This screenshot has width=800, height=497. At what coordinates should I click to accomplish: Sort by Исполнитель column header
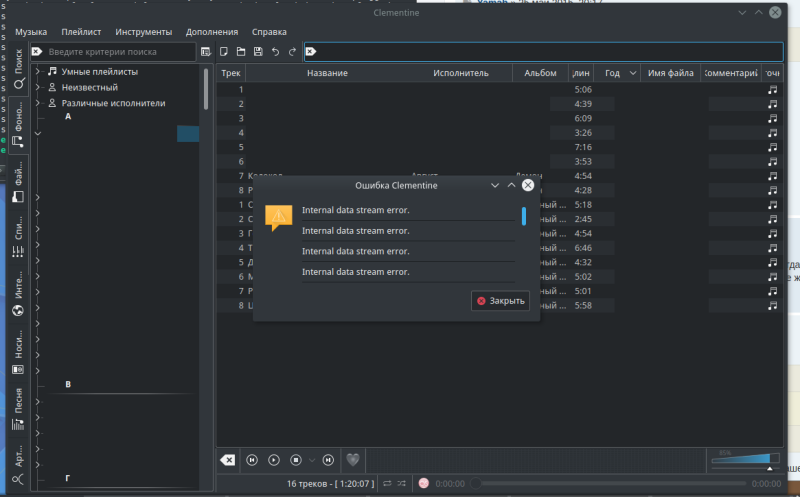pos(461,73)
